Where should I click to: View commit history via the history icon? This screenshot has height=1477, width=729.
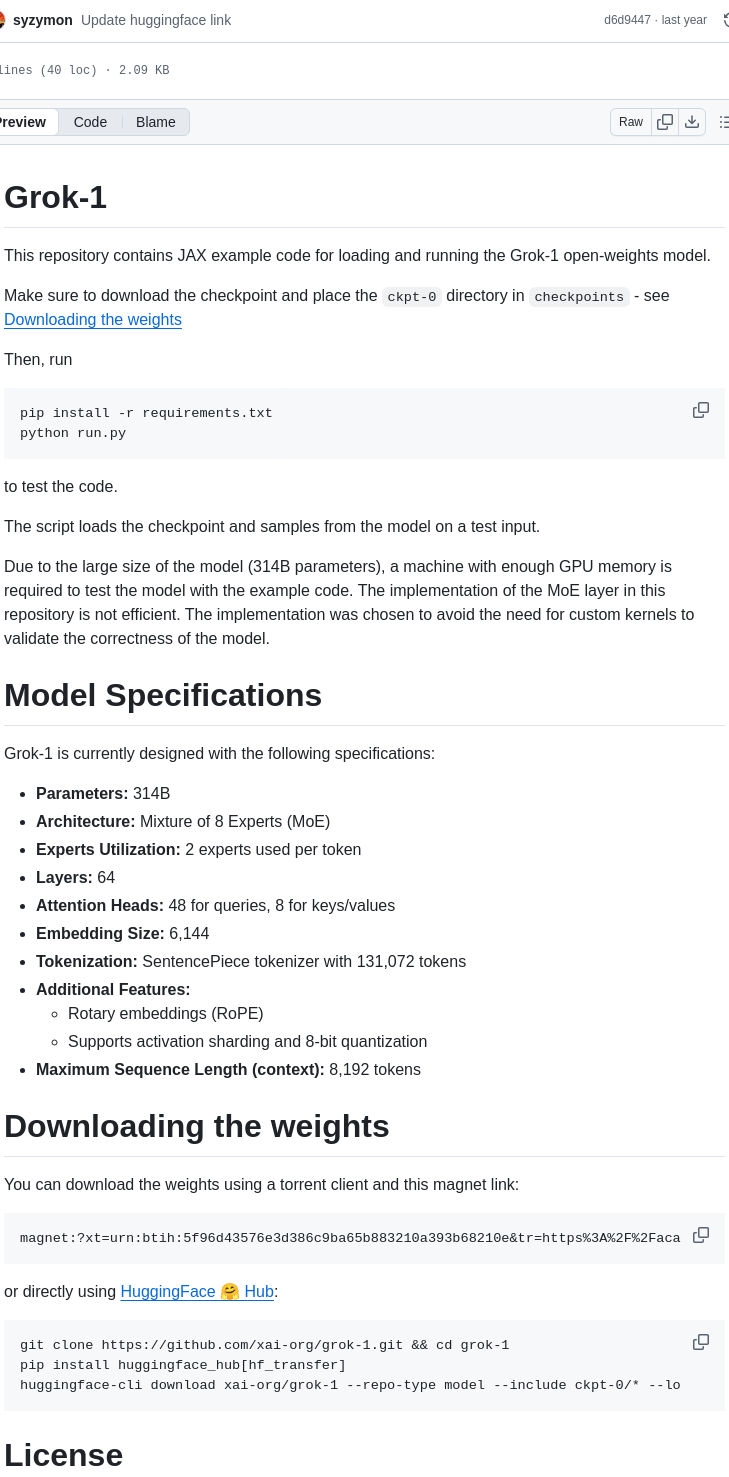[x=726, y=19]
